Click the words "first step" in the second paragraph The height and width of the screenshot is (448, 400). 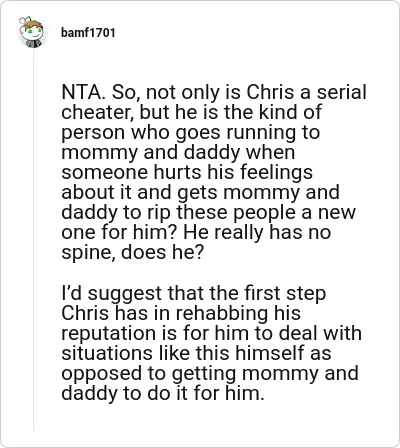click(285, 293)
